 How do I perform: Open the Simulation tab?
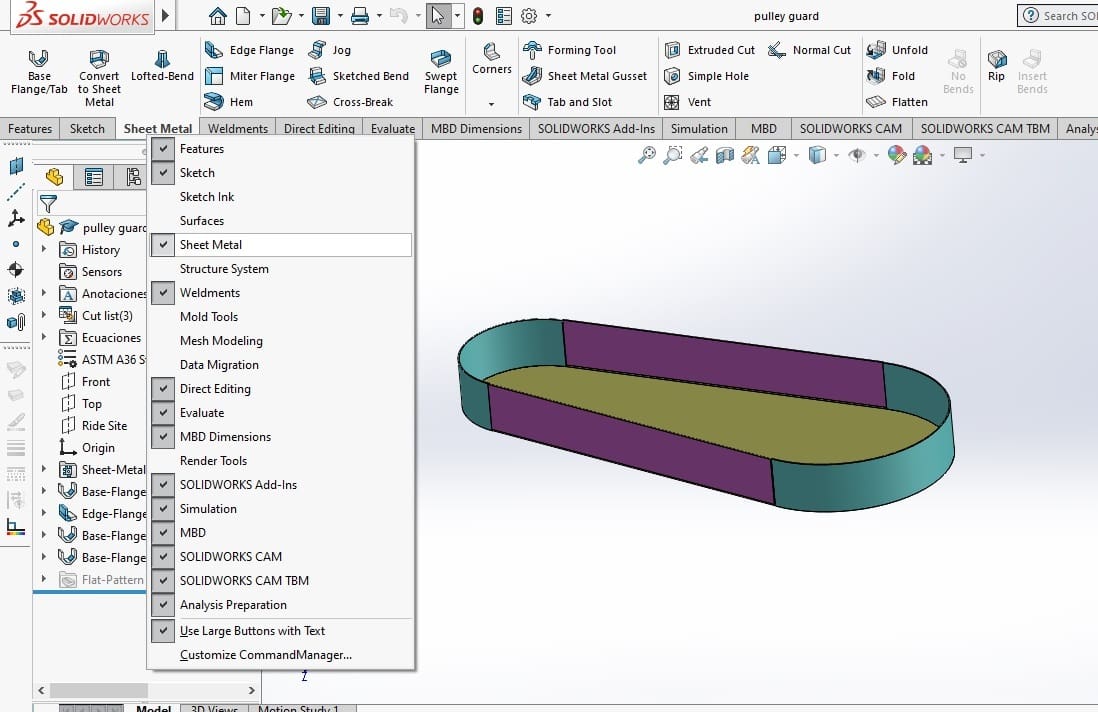point(699,129)
